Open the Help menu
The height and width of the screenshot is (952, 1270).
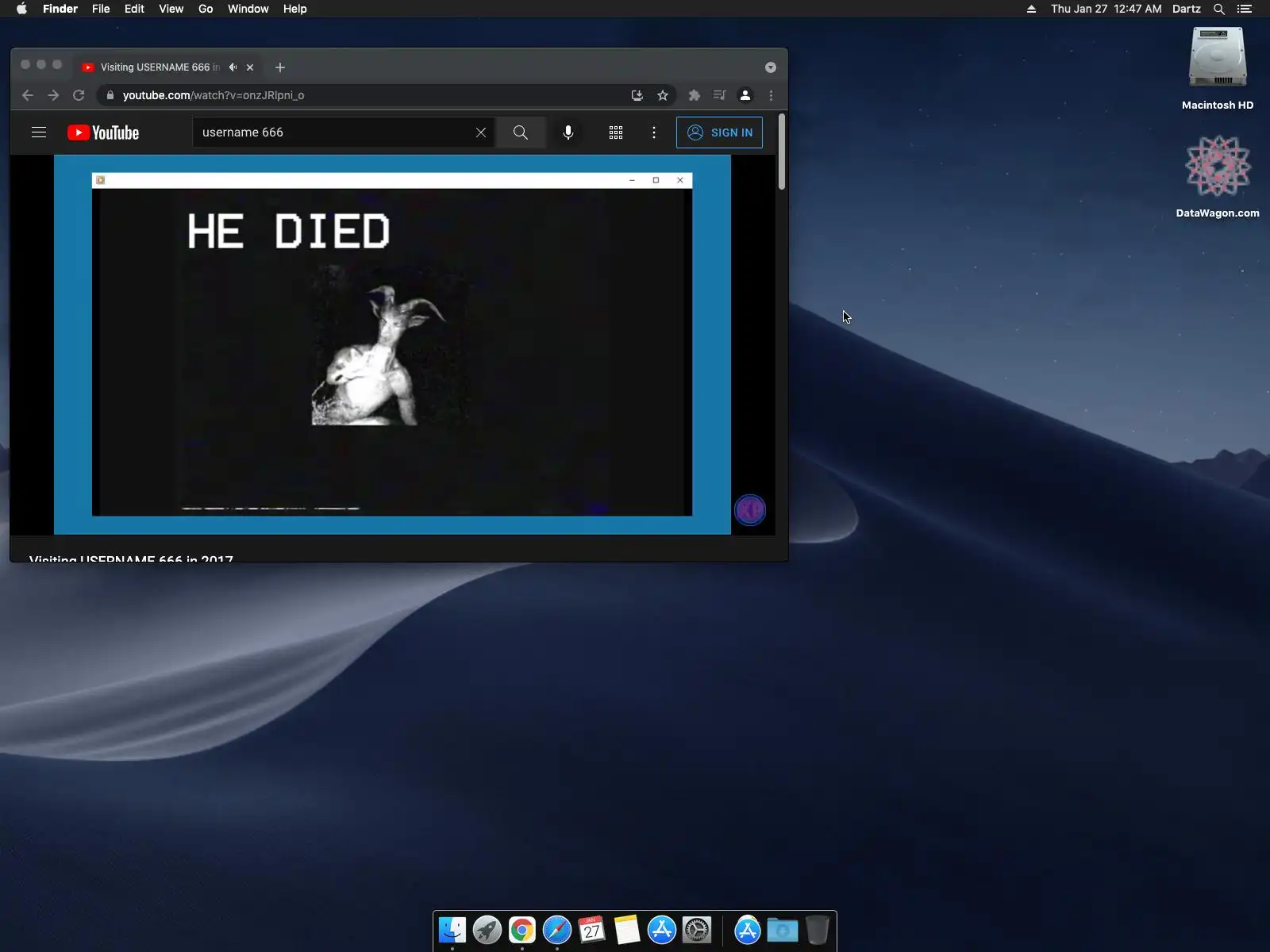pos(295,9)
